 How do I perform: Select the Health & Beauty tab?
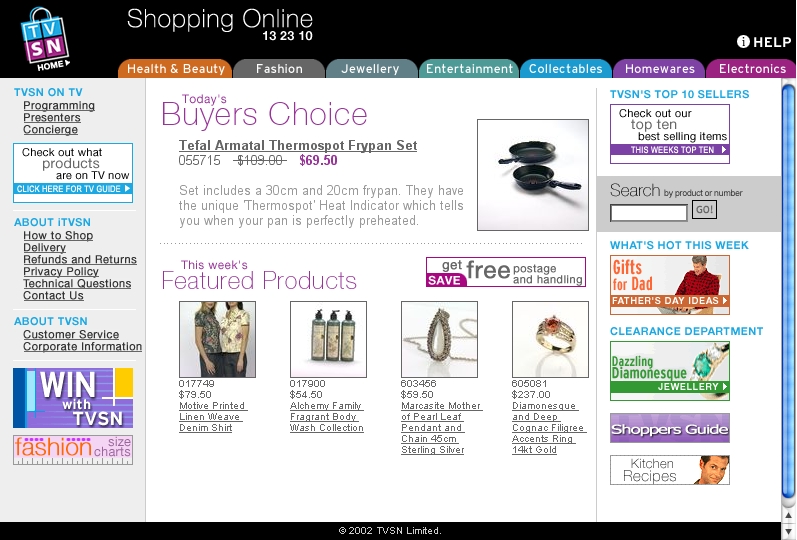(x=175, y=69)
